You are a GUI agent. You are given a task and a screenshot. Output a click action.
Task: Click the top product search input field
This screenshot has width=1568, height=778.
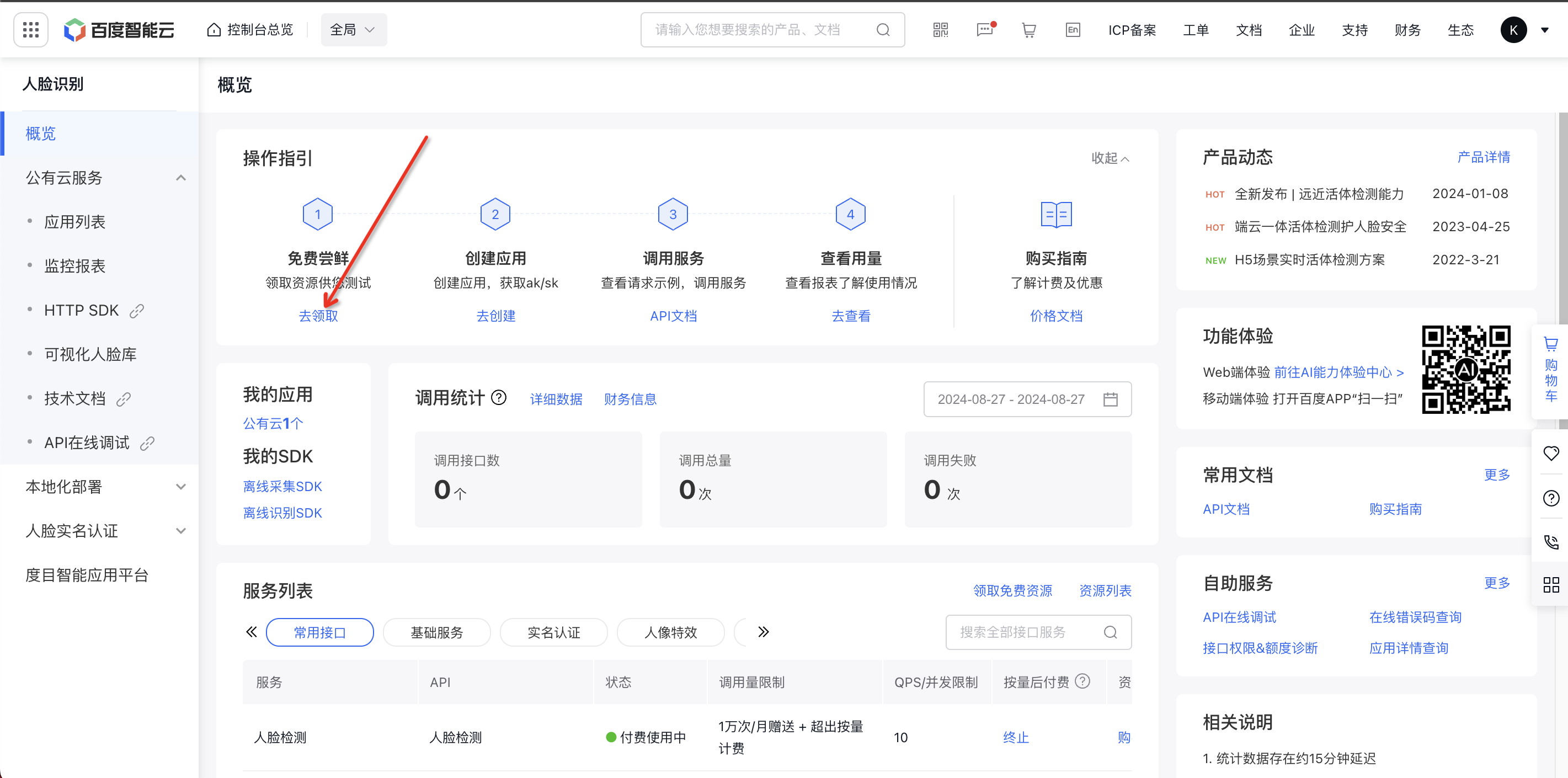point(772,30)
